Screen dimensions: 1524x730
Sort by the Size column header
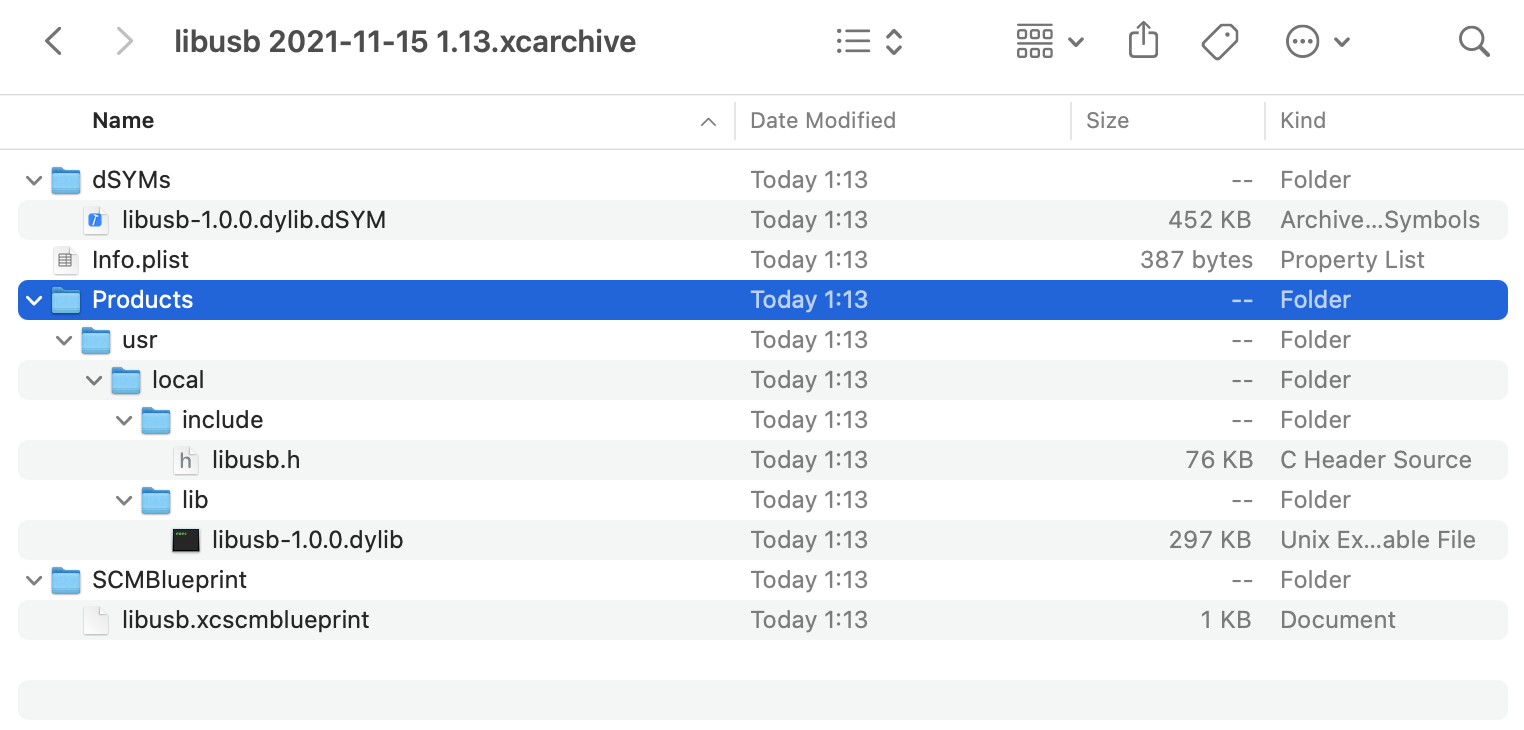click(x=1107, y=121)
